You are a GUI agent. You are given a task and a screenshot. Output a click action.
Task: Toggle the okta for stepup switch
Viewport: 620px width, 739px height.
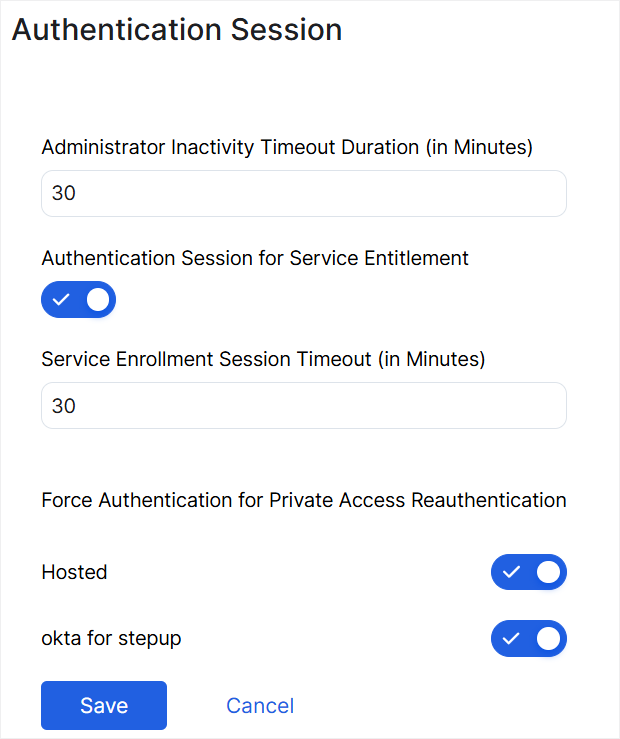tap(529, 638)
